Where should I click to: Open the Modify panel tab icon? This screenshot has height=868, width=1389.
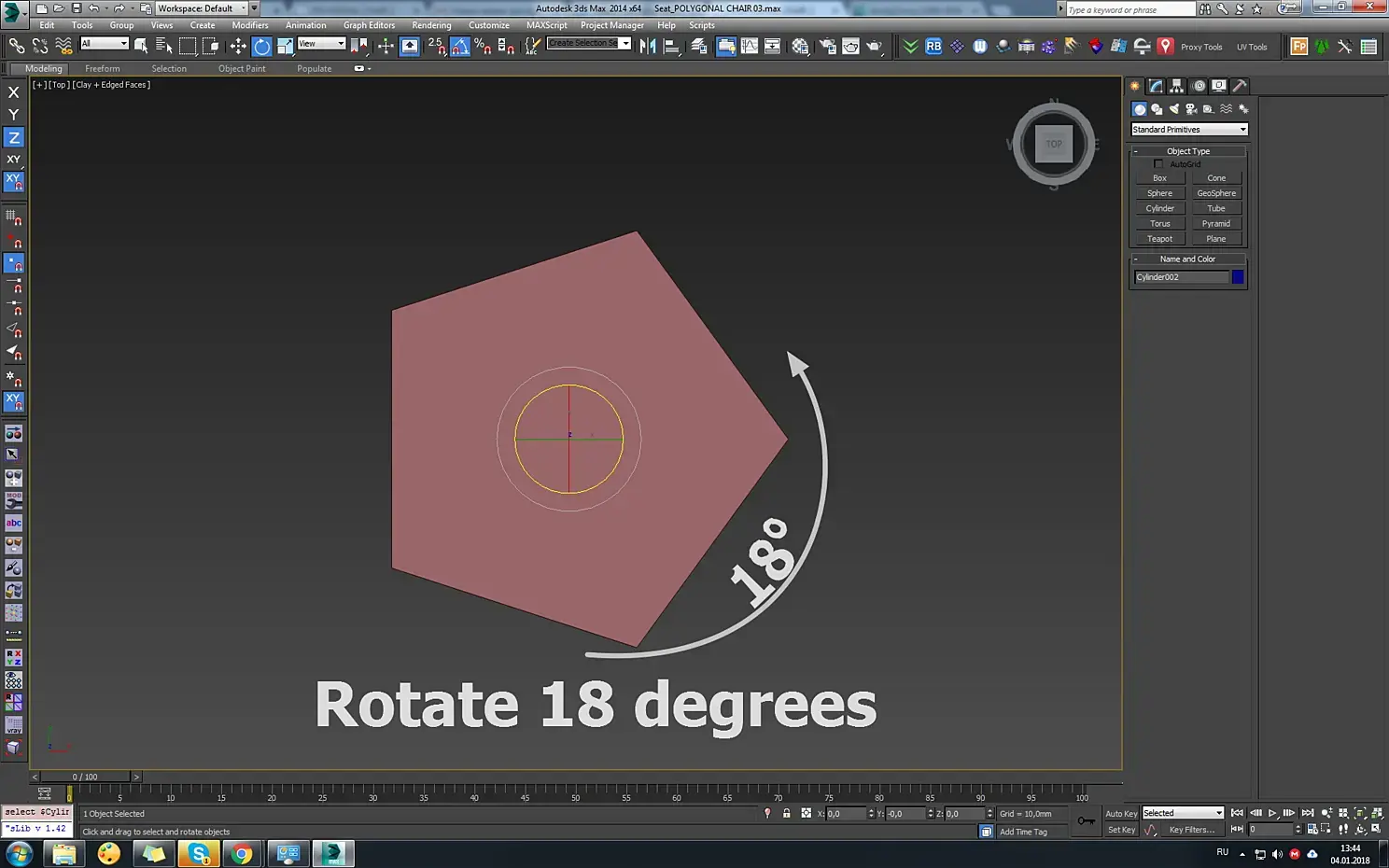click(1157, 86)
